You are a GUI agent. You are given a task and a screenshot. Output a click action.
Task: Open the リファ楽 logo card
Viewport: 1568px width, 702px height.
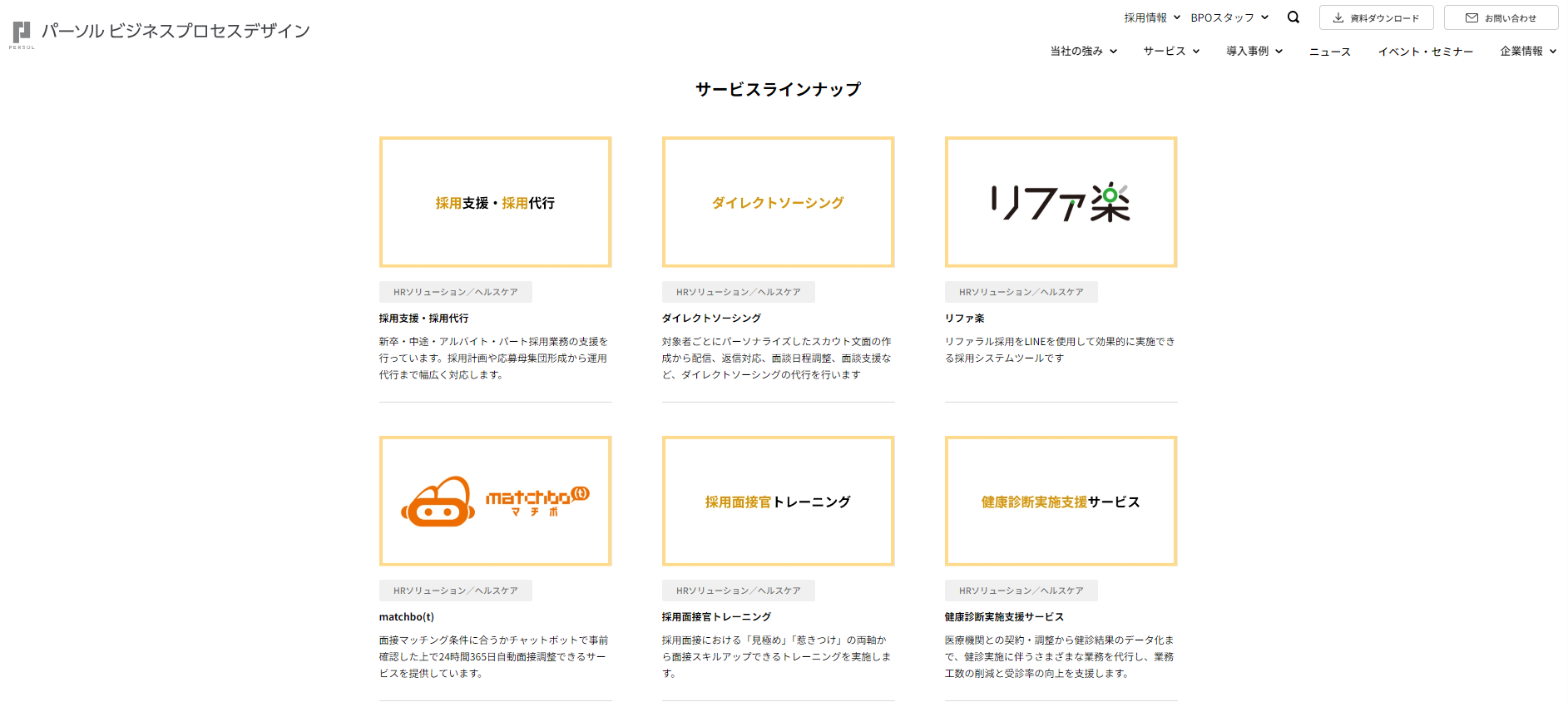click(1061, 202)
